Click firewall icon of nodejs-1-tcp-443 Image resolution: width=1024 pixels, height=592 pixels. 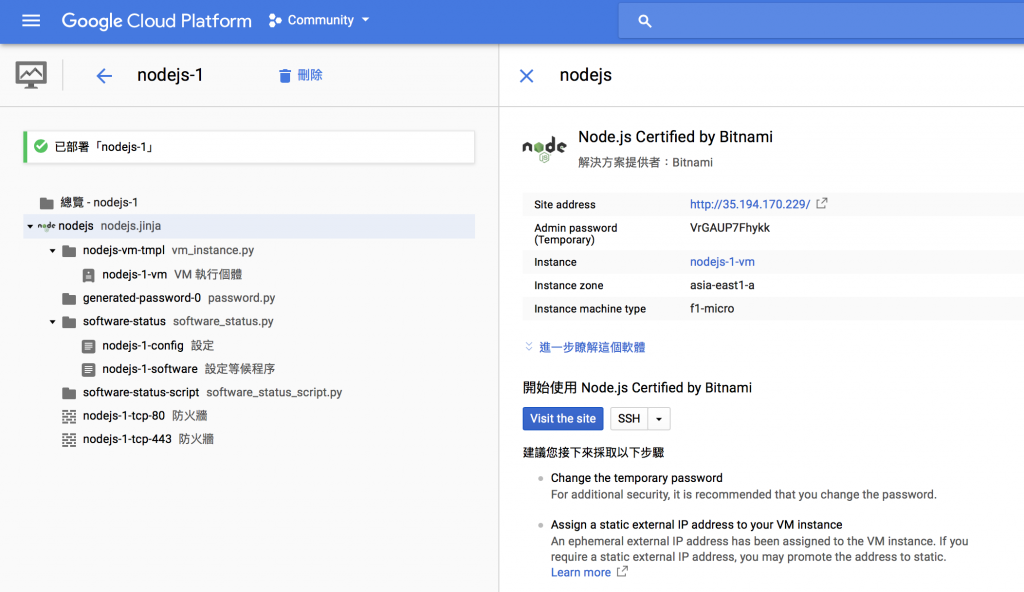(69, 440)
